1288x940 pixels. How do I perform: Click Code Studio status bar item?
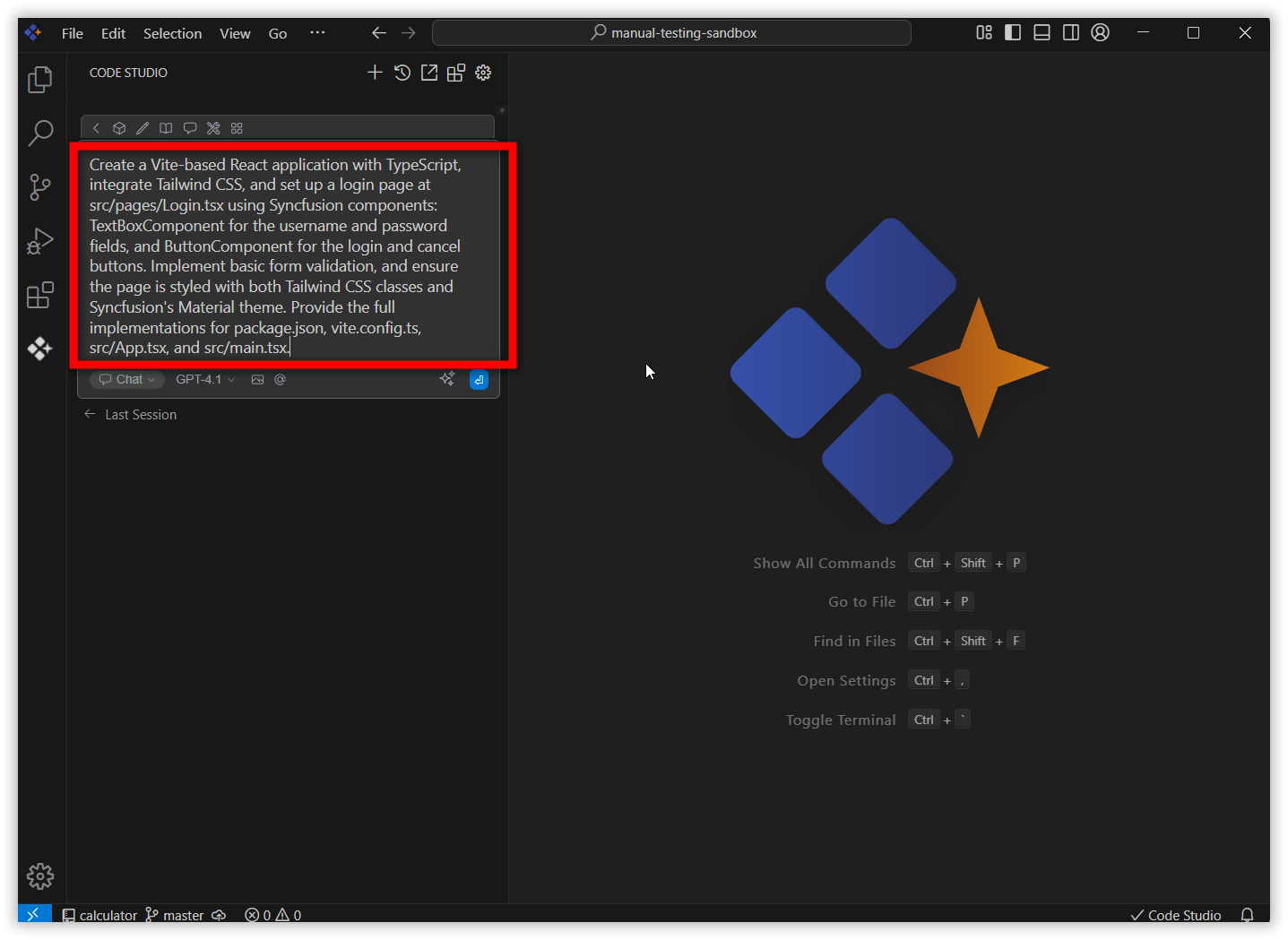[1176, 915]
